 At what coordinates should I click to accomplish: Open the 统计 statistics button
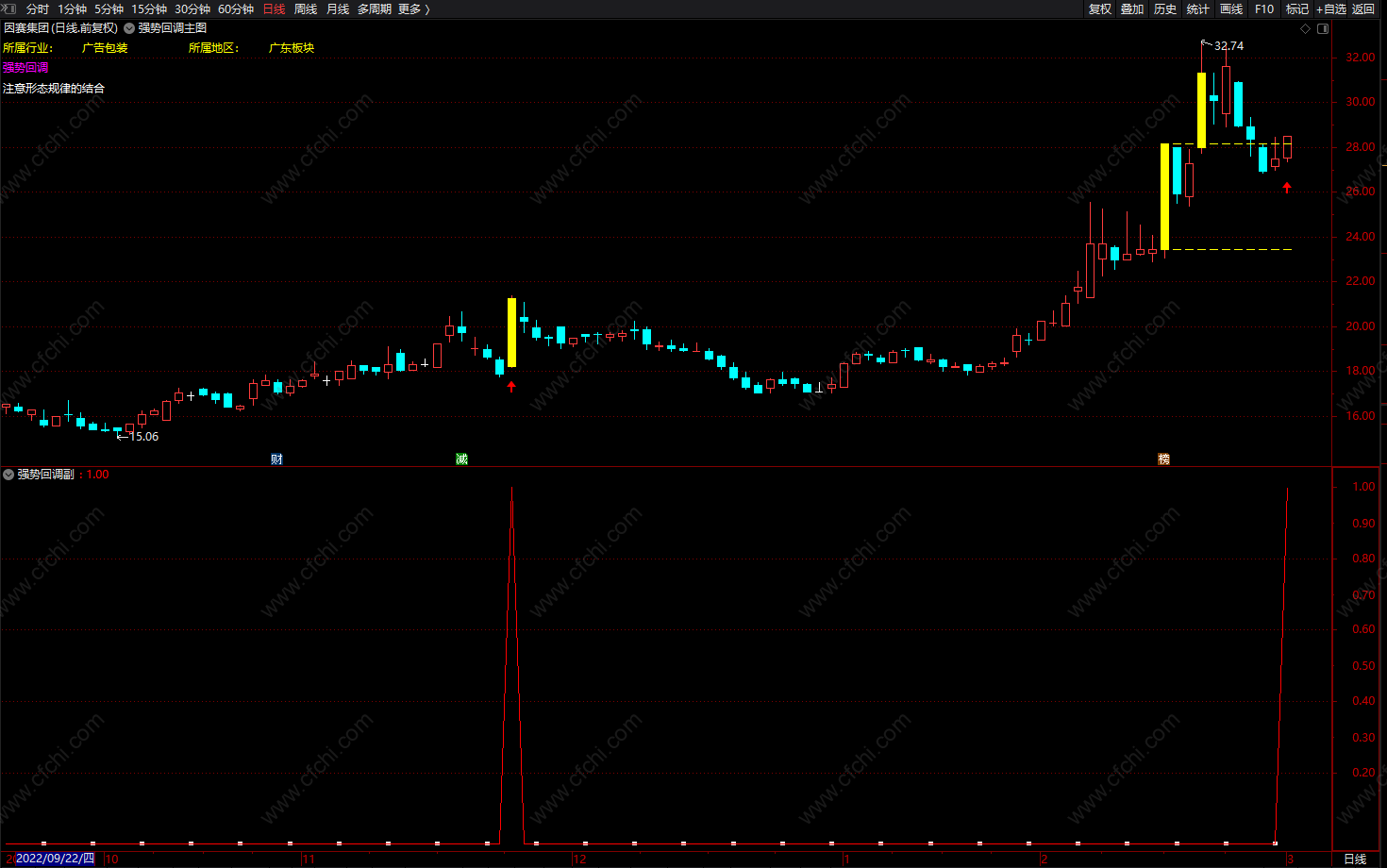[1198, 8]
